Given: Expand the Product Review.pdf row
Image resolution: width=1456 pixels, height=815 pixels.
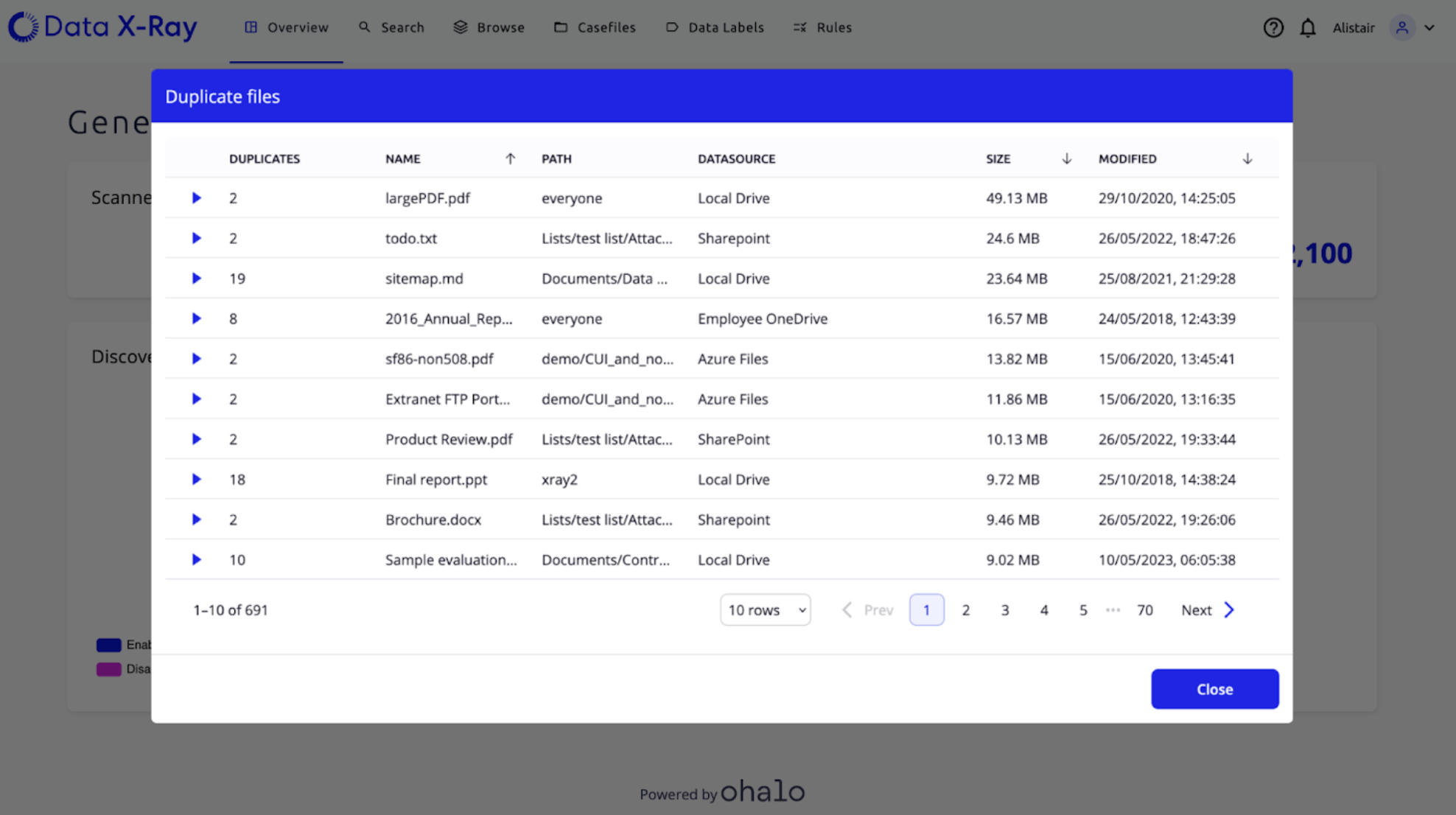Looking at the screenshot, I should 196,439.
